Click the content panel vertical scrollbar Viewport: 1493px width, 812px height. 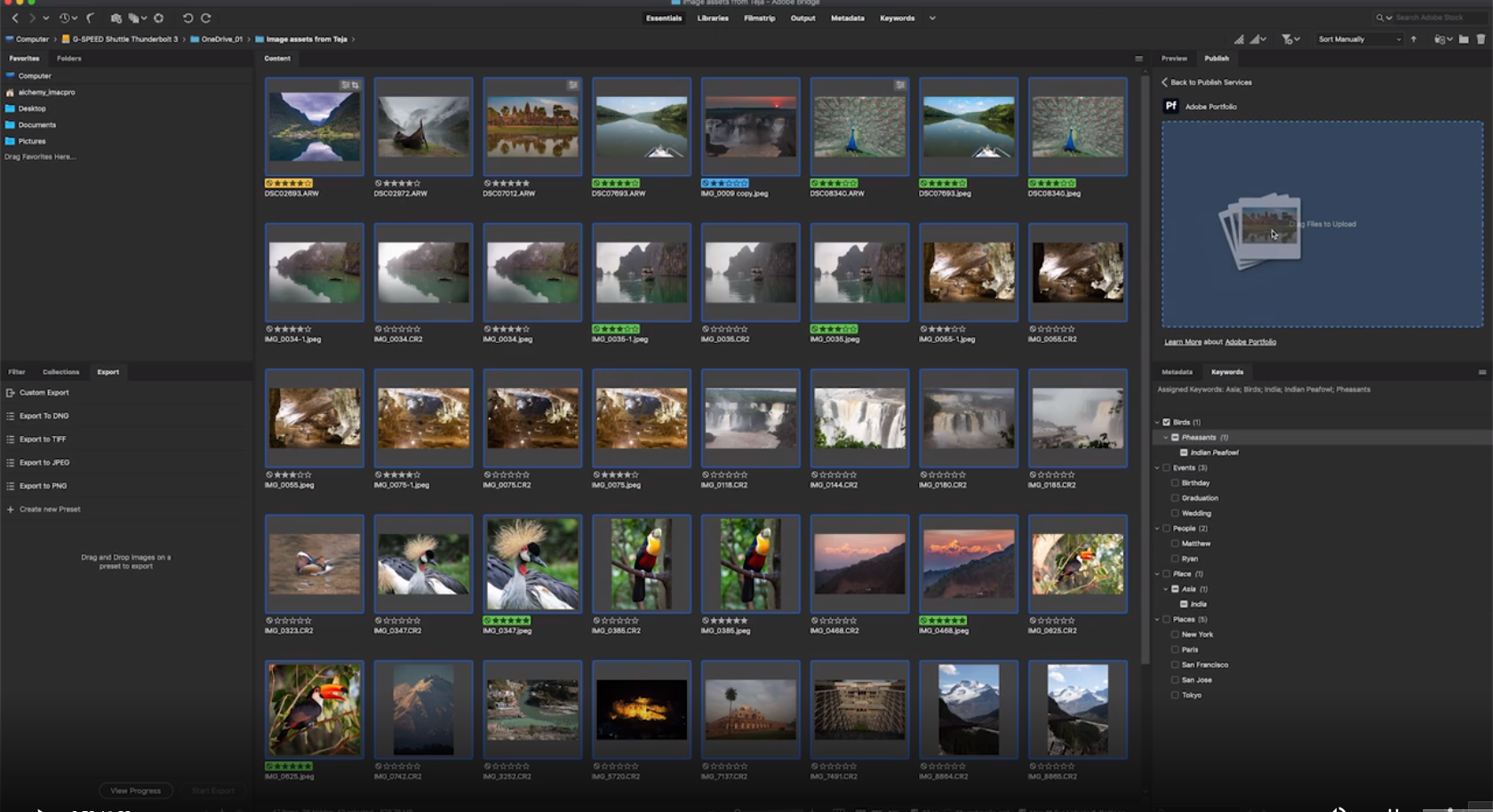click(x=1146, y=370)
